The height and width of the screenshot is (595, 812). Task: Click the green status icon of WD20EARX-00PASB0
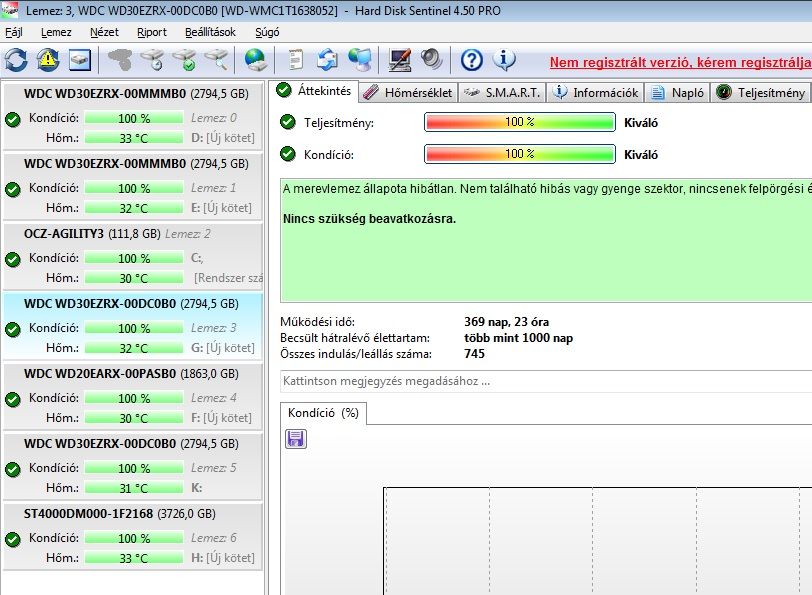point(12,399)
